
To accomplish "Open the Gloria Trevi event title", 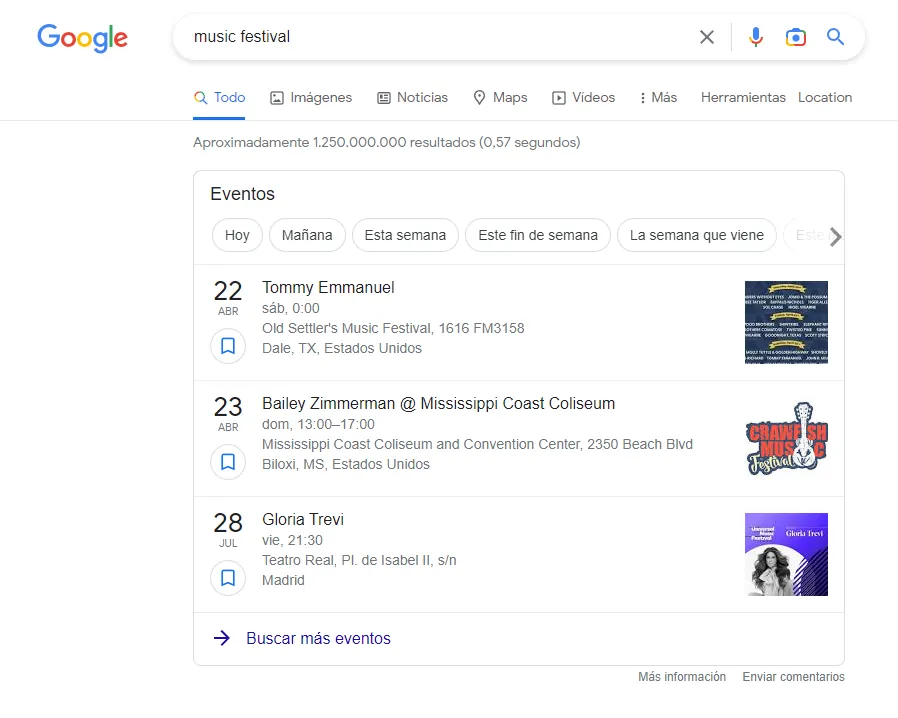I will coord(303,519).
